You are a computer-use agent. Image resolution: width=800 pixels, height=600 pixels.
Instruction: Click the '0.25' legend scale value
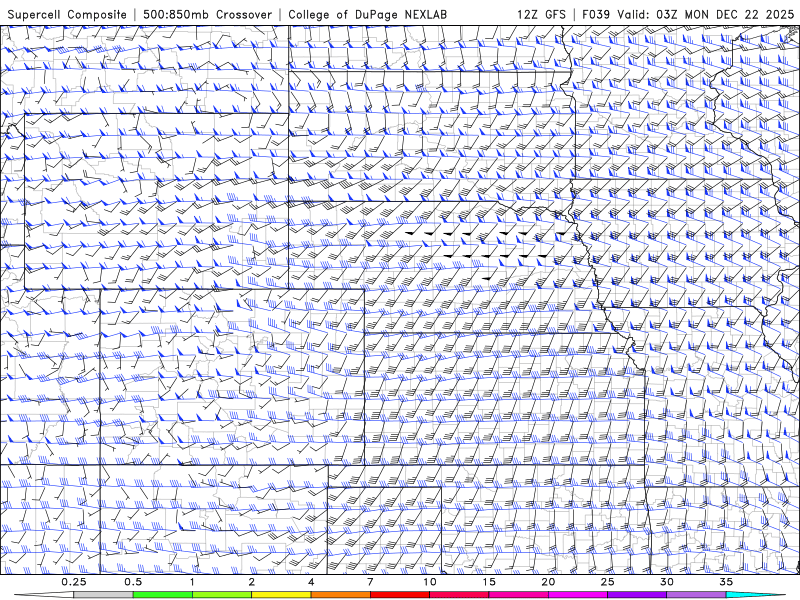coord(74,582)
